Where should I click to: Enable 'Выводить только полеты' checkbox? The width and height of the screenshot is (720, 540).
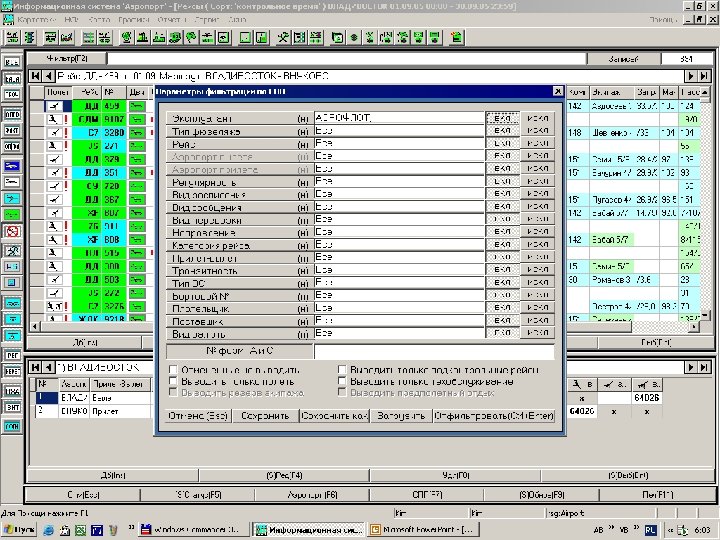tap(173, 381)
